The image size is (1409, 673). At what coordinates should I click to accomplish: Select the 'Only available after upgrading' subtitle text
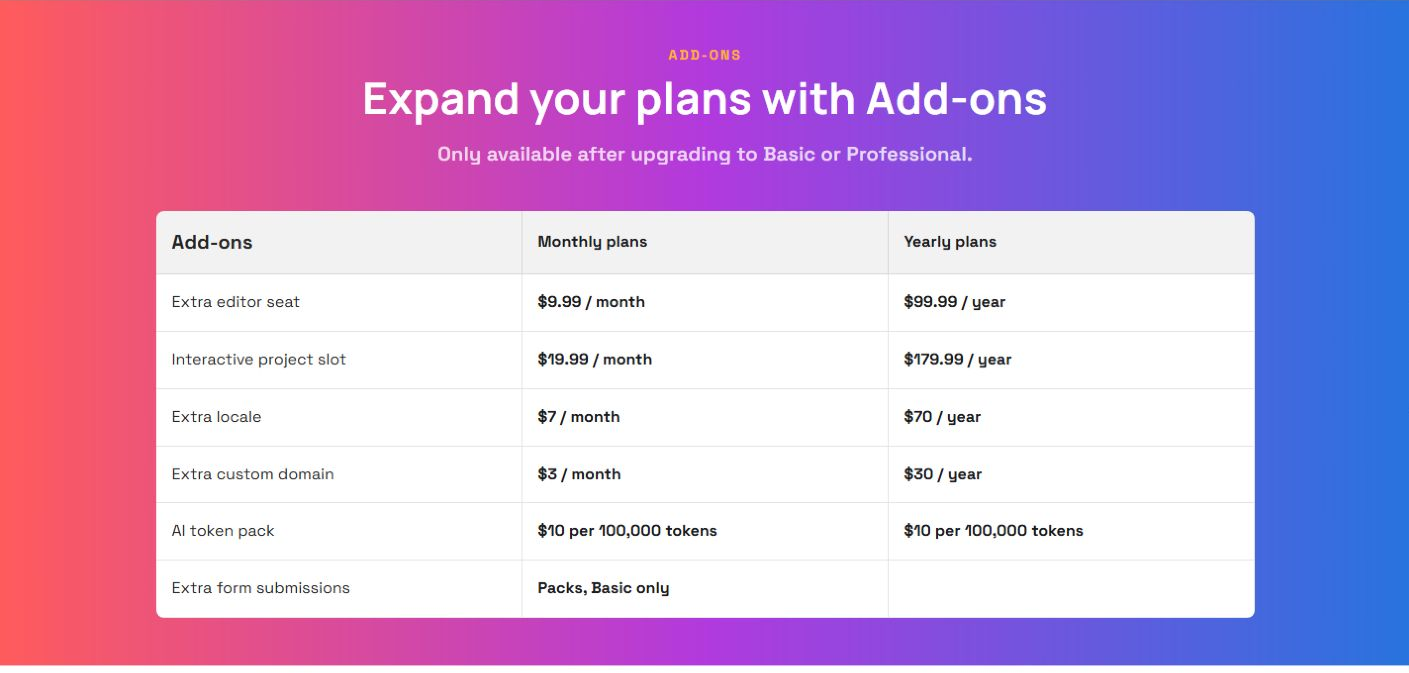705,155
